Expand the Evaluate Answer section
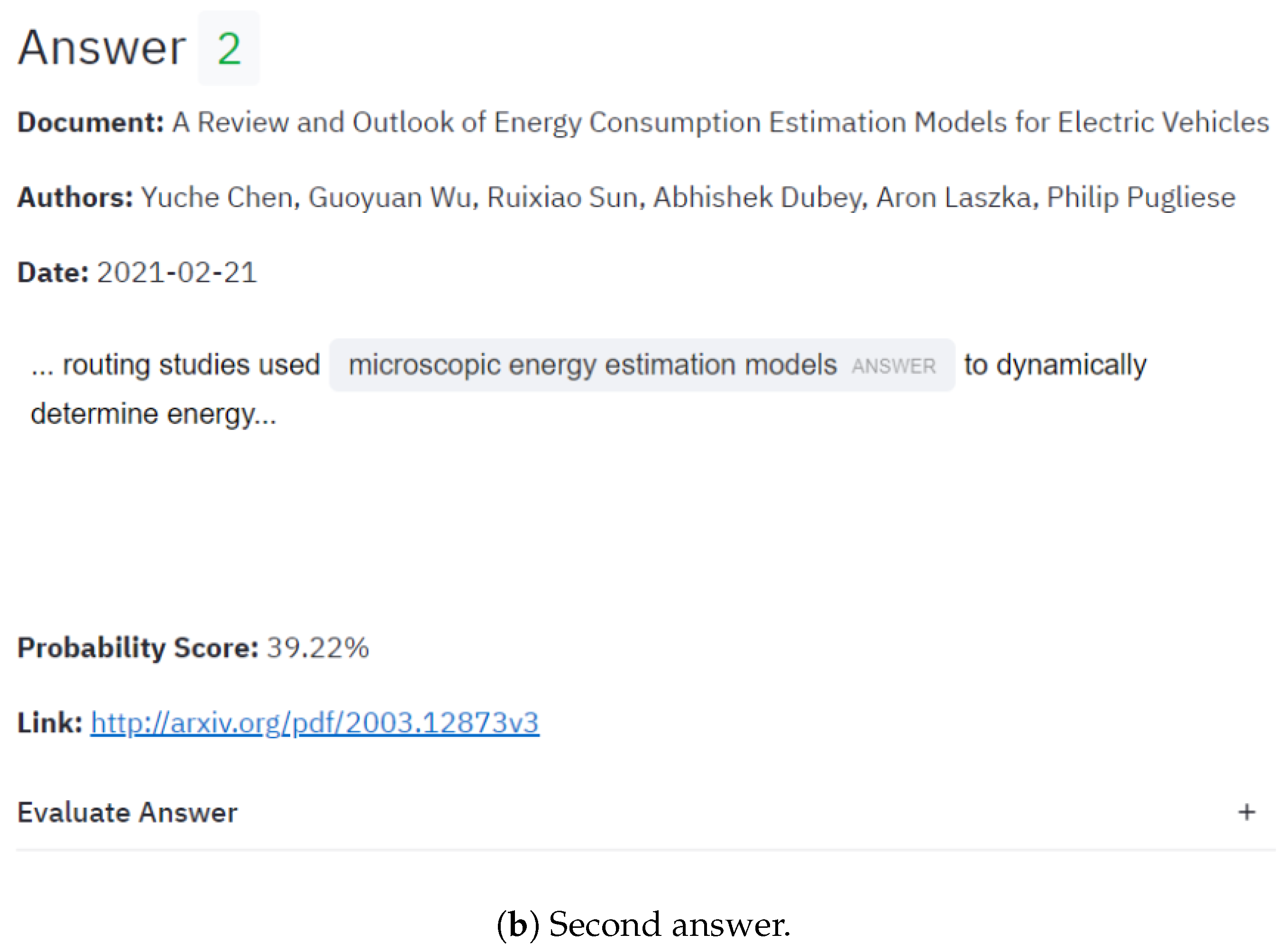The width and height of the screenshot is (1285, 952). pyautogui.click(x=127, y=813)
